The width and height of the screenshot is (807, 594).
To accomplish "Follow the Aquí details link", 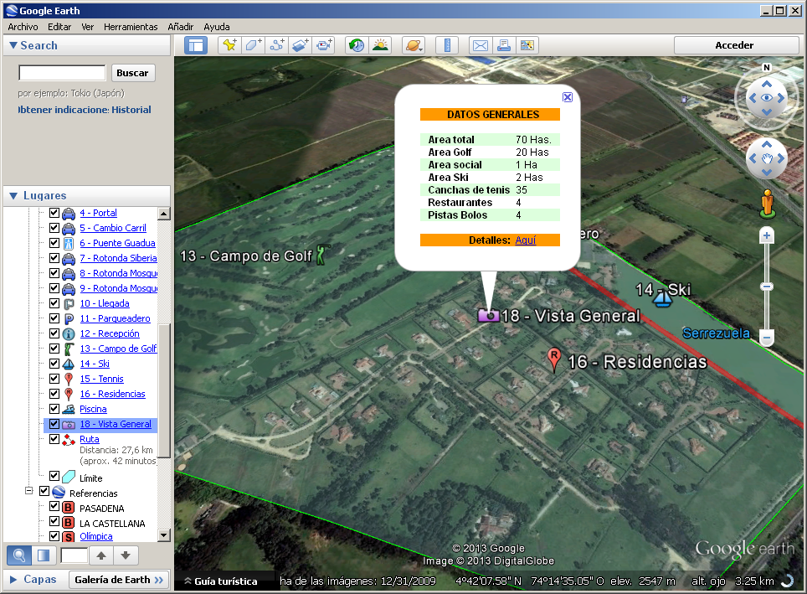I will 525,240.
